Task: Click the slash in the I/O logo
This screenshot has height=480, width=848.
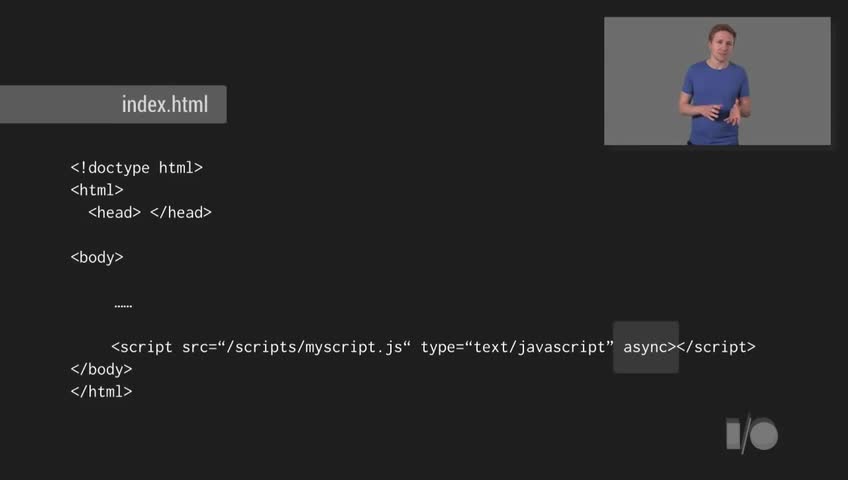Action: 746,435
